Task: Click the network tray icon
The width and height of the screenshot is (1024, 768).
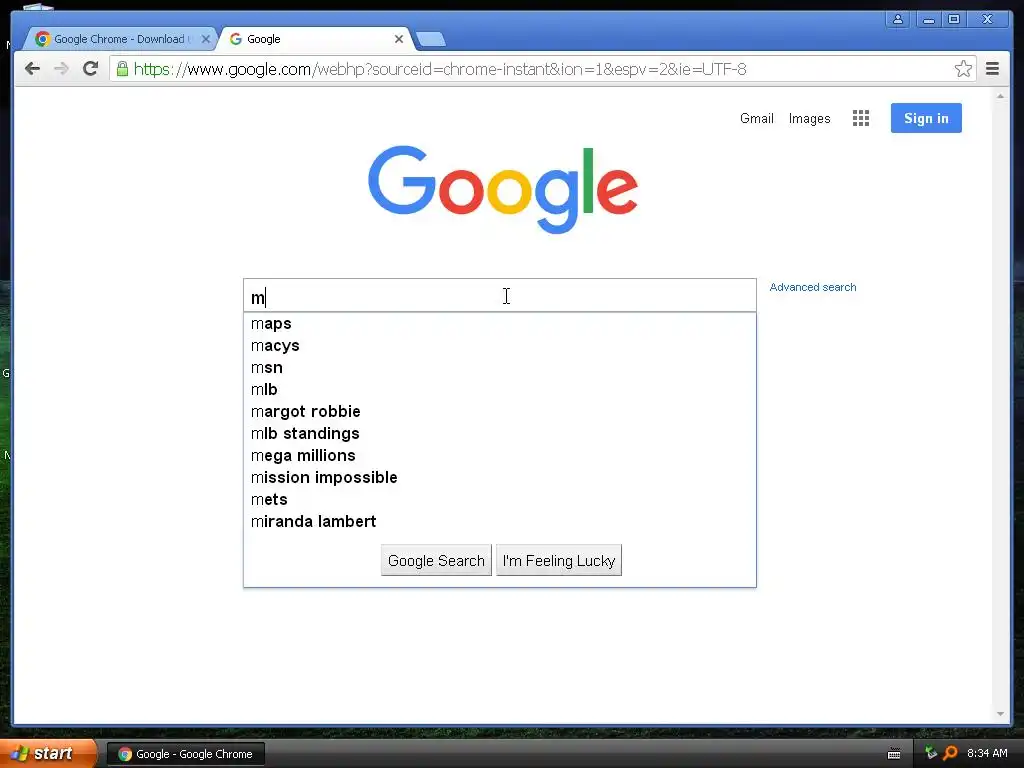Action: [931, 753]
